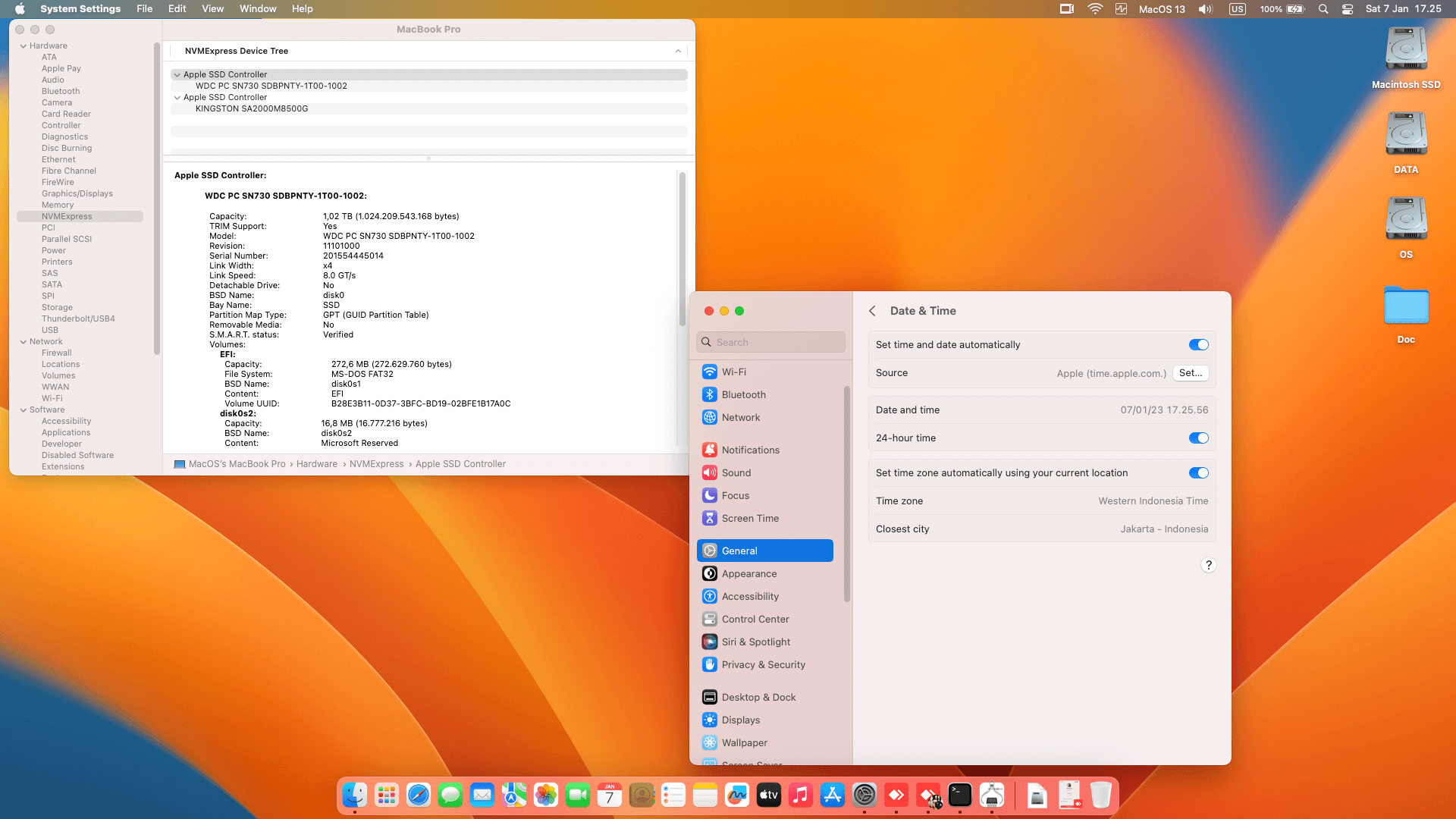Click the back arrow beside Date & Time
The width and height of the screenshot is (1456, 819).
(872, 311)
